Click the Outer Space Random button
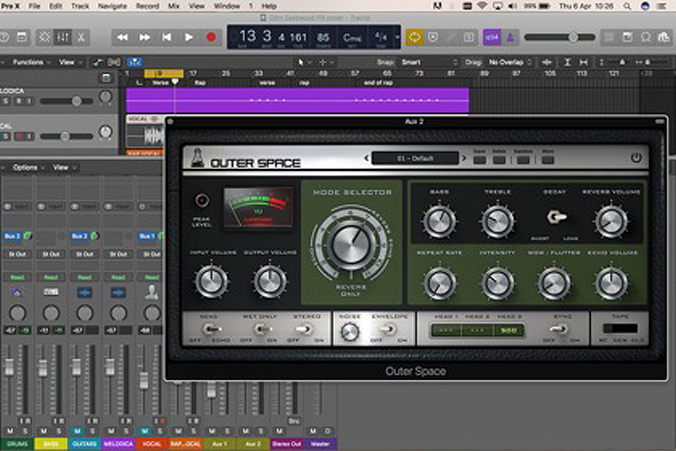The image size is (676, 451). [523, 160]
